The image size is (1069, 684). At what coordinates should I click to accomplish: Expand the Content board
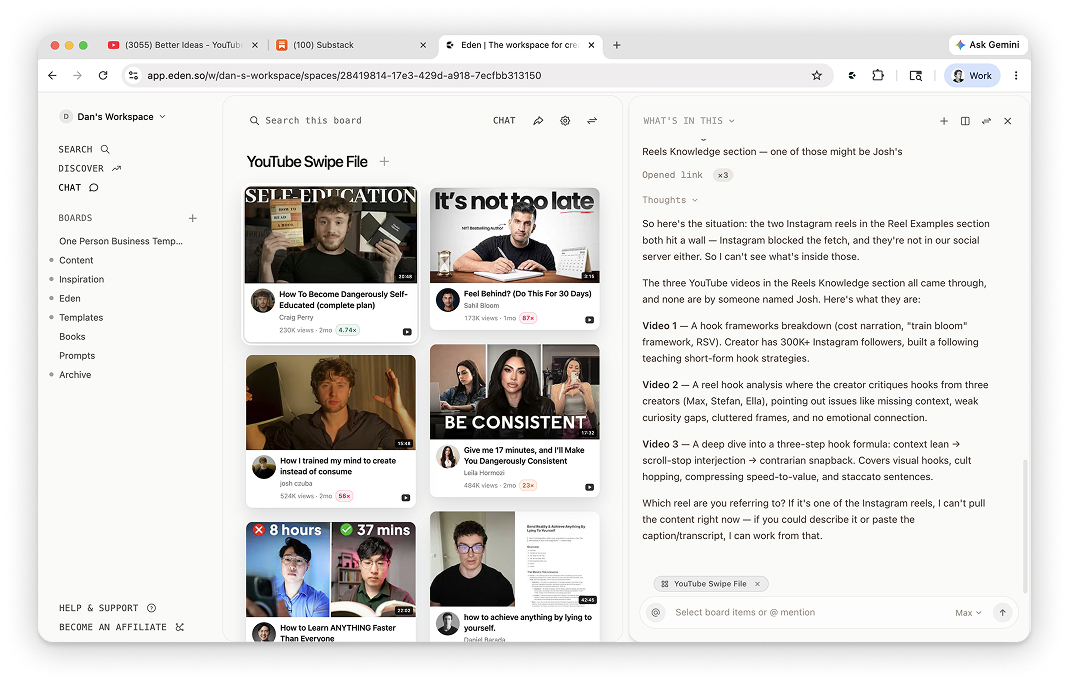pyautogui.click(x=52, y=260)
